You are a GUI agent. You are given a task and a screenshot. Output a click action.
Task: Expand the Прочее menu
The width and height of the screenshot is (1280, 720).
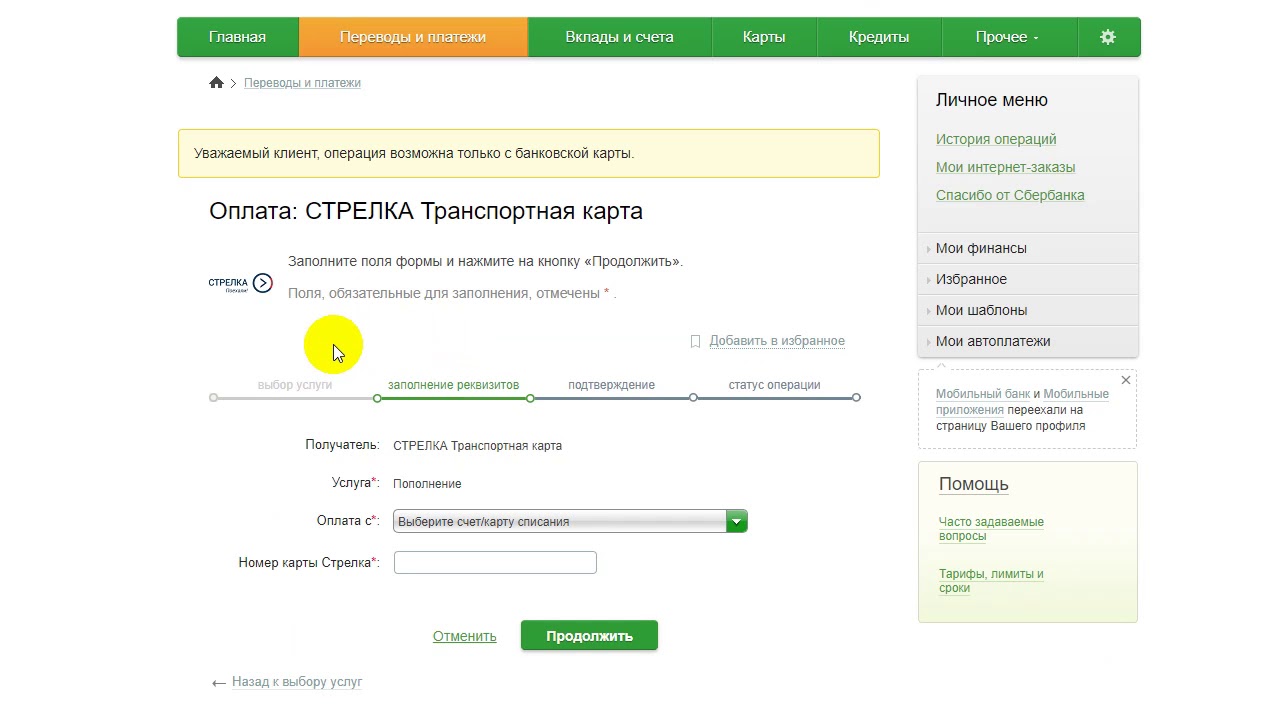coord(1007,37)
